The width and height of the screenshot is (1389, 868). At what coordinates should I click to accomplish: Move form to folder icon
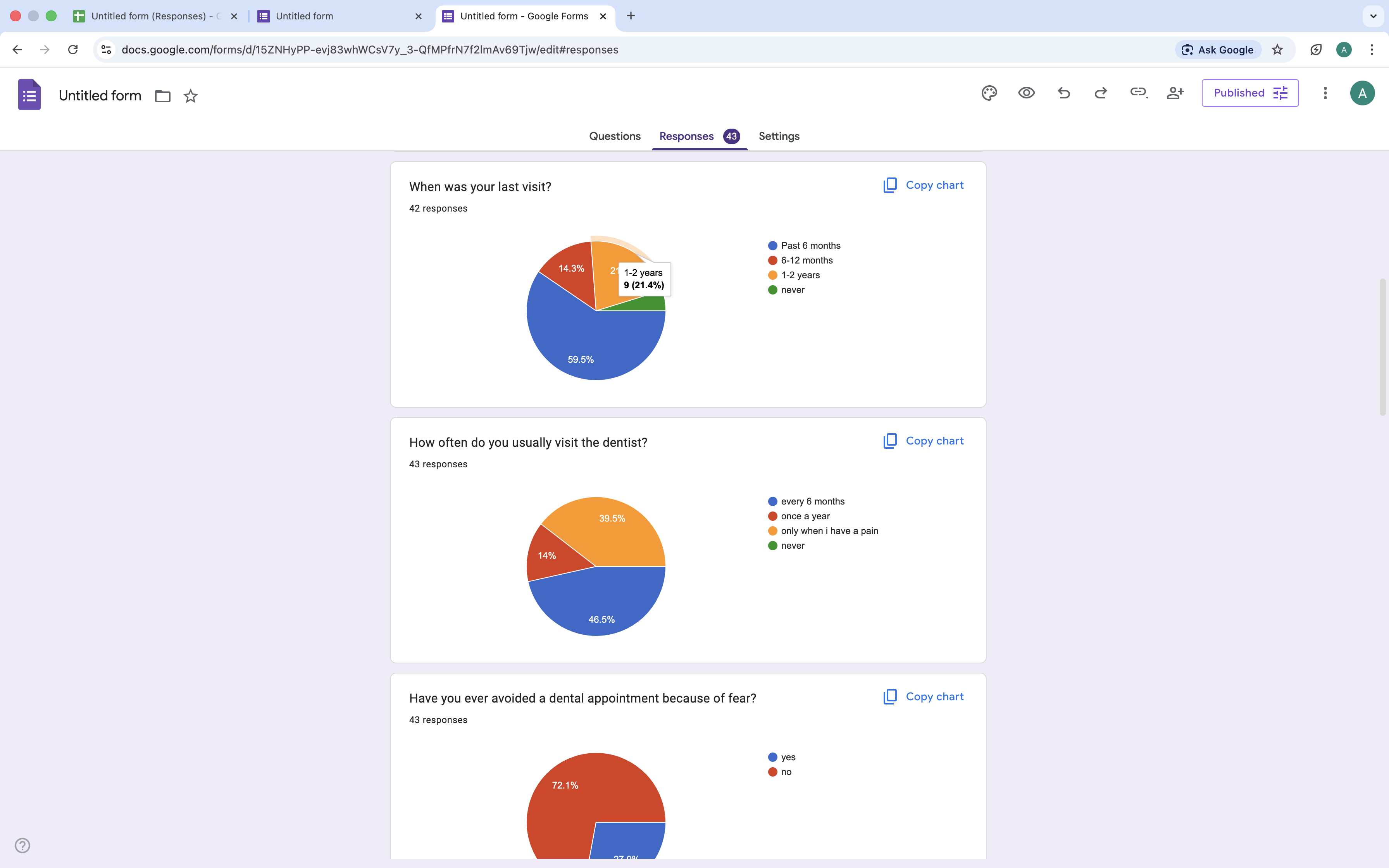(162, 96)
